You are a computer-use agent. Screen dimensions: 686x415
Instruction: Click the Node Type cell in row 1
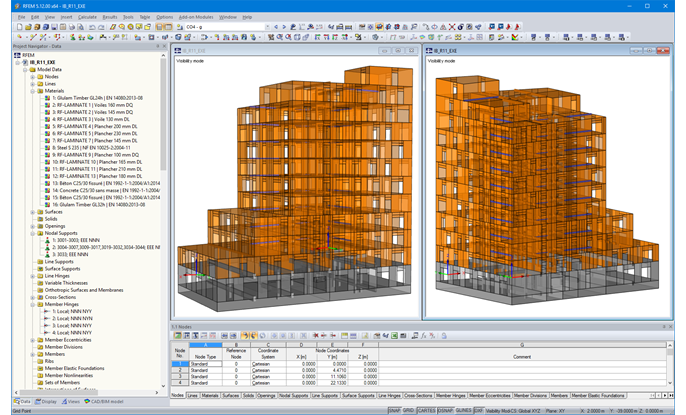(x=206, y=364)
